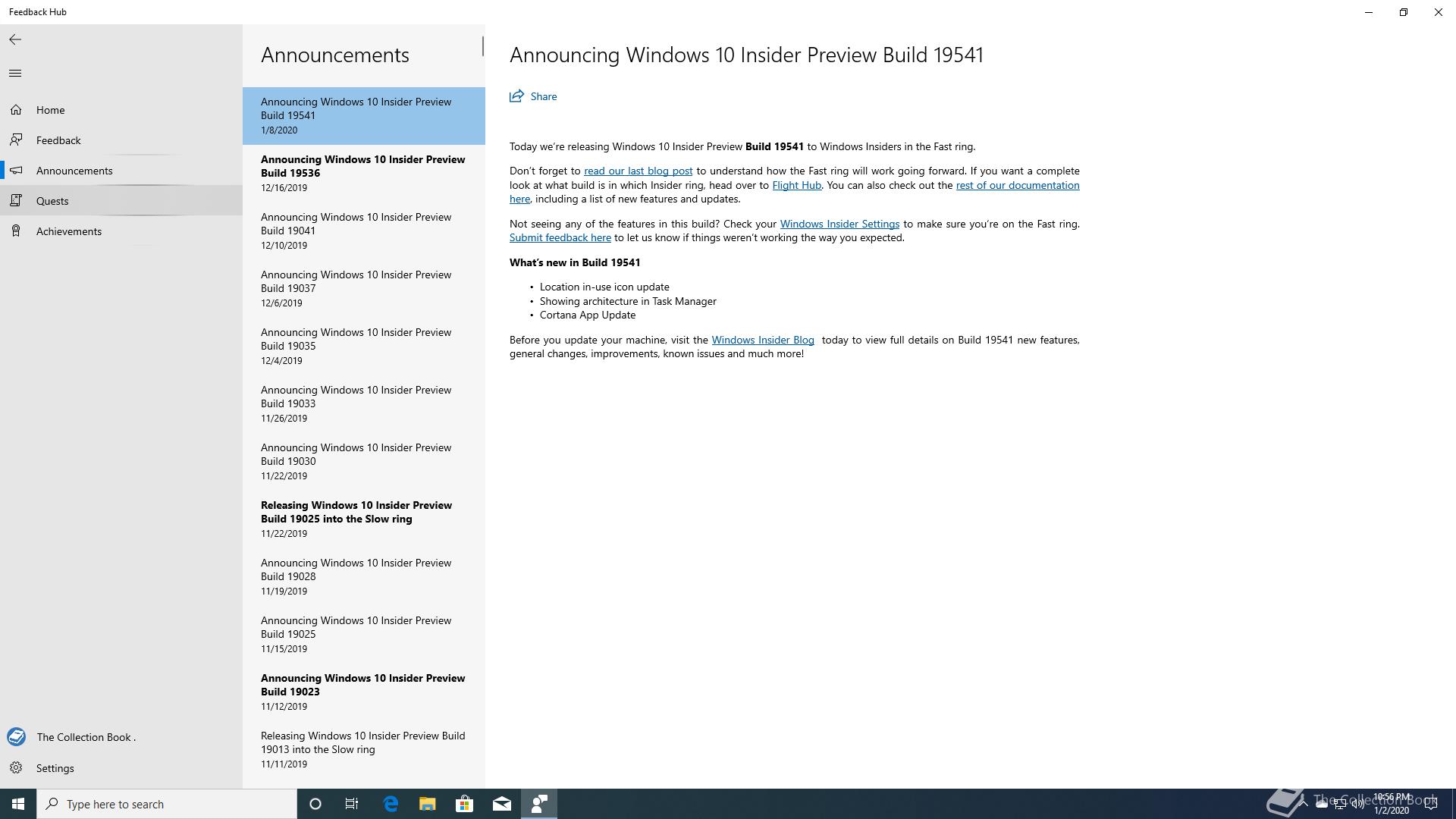Open the Flight Hub link
This screenshot has width=1456, height=819.
click(796, 185)
